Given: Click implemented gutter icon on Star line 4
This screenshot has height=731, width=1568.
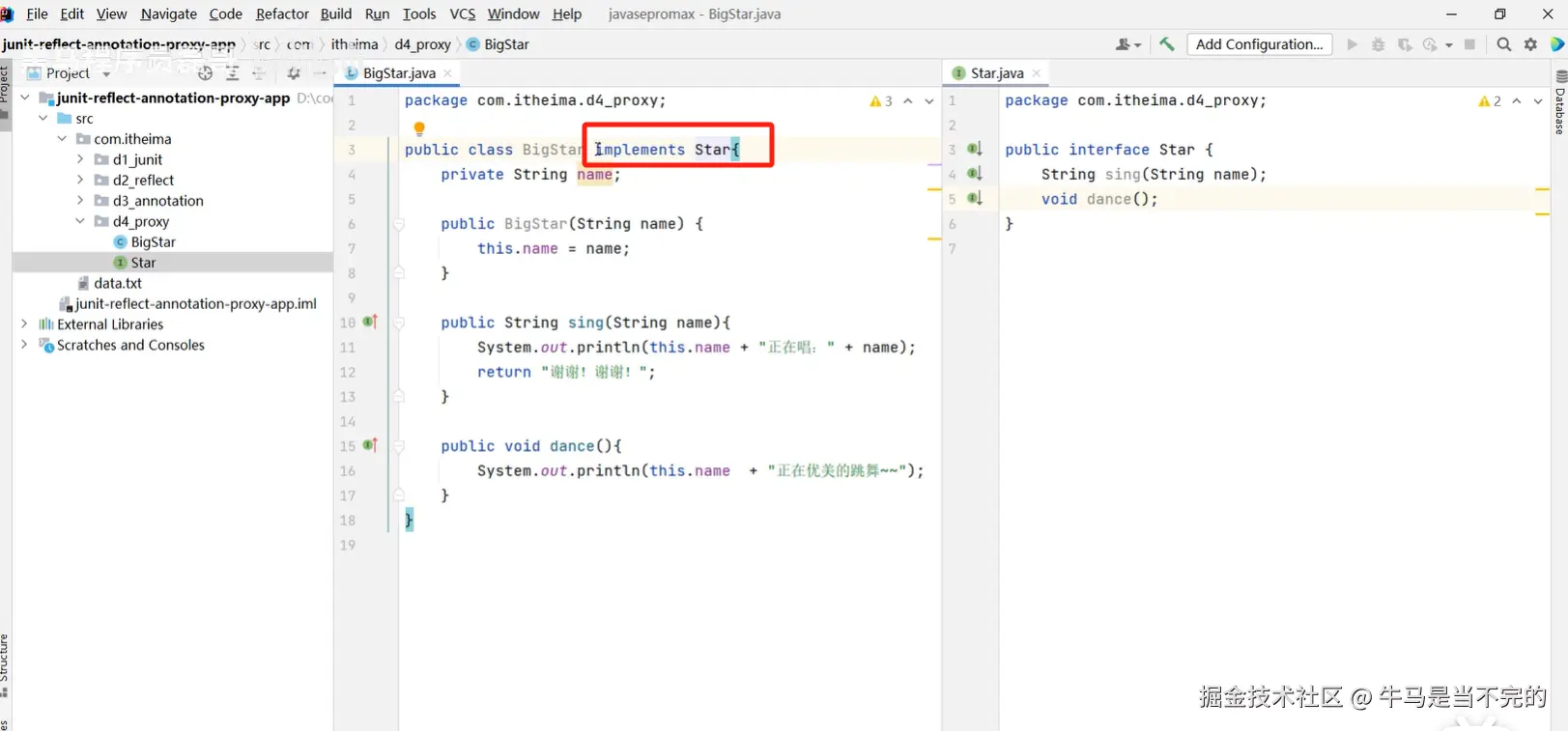Looking at the screenshot, I should pos(975,174).
